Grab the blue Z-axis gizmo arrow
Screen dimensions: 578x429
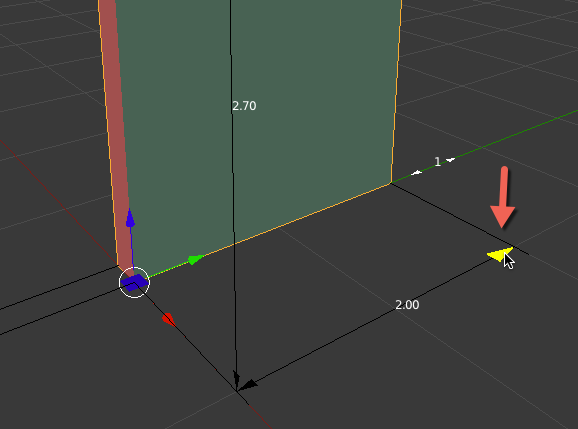(130, 218)
